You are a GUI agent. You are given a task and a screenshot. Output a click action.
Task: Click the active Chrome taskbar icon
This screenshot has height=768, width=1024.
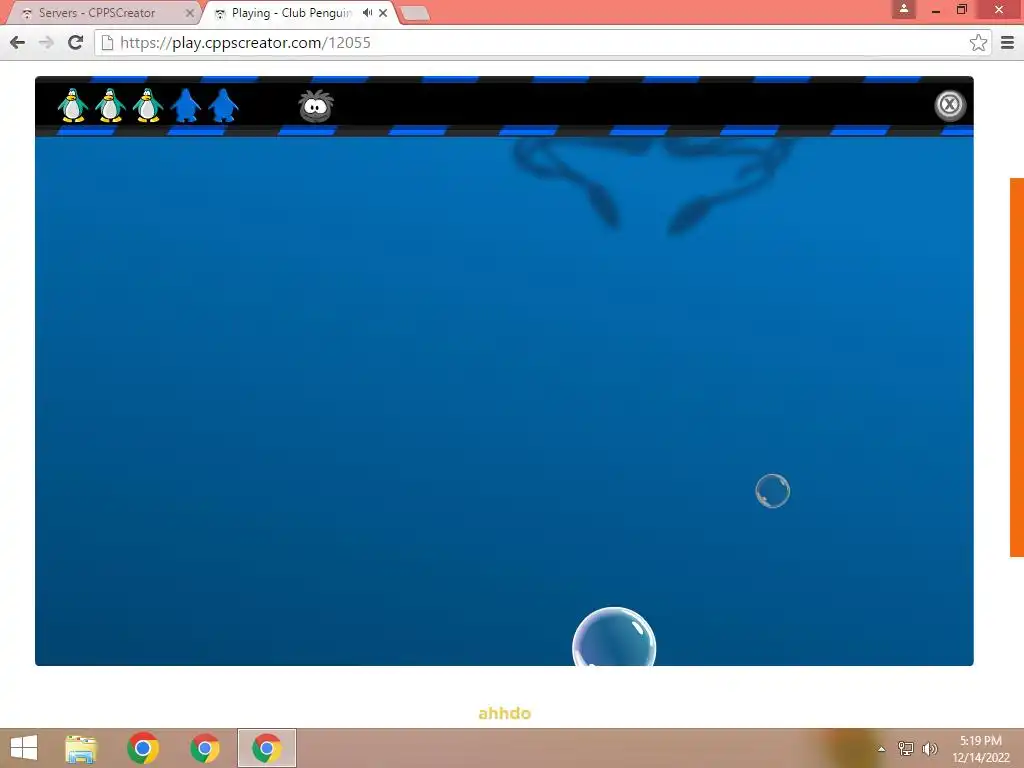(266, 748)
